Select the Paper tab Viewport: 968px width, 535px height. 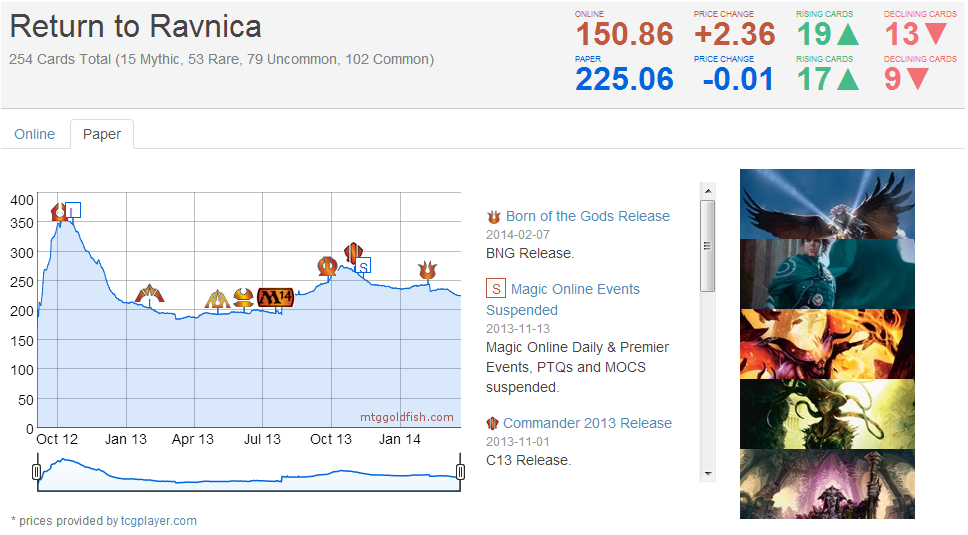(x=102, y=134)
